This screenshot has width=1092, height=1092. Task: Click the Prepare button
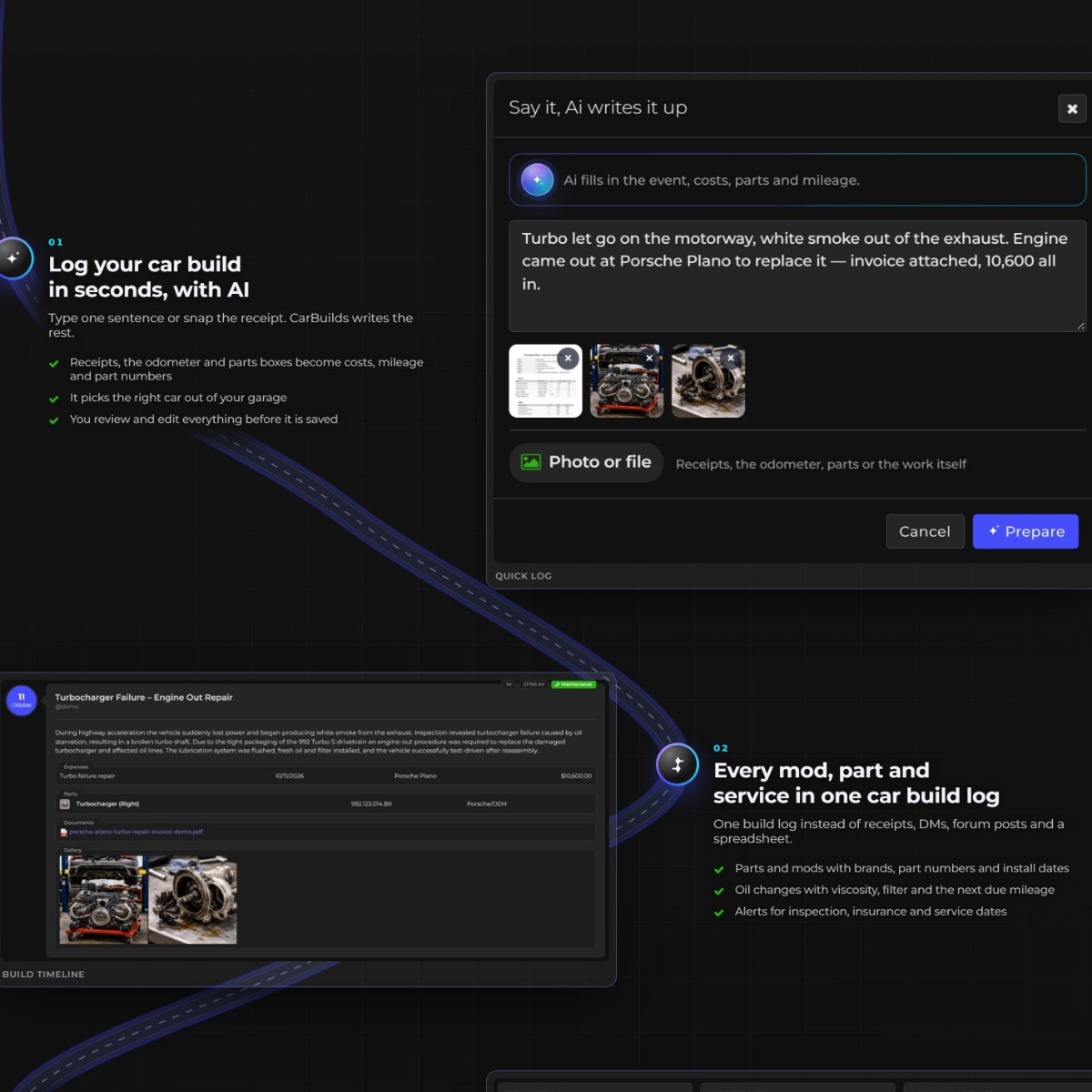1026,531
